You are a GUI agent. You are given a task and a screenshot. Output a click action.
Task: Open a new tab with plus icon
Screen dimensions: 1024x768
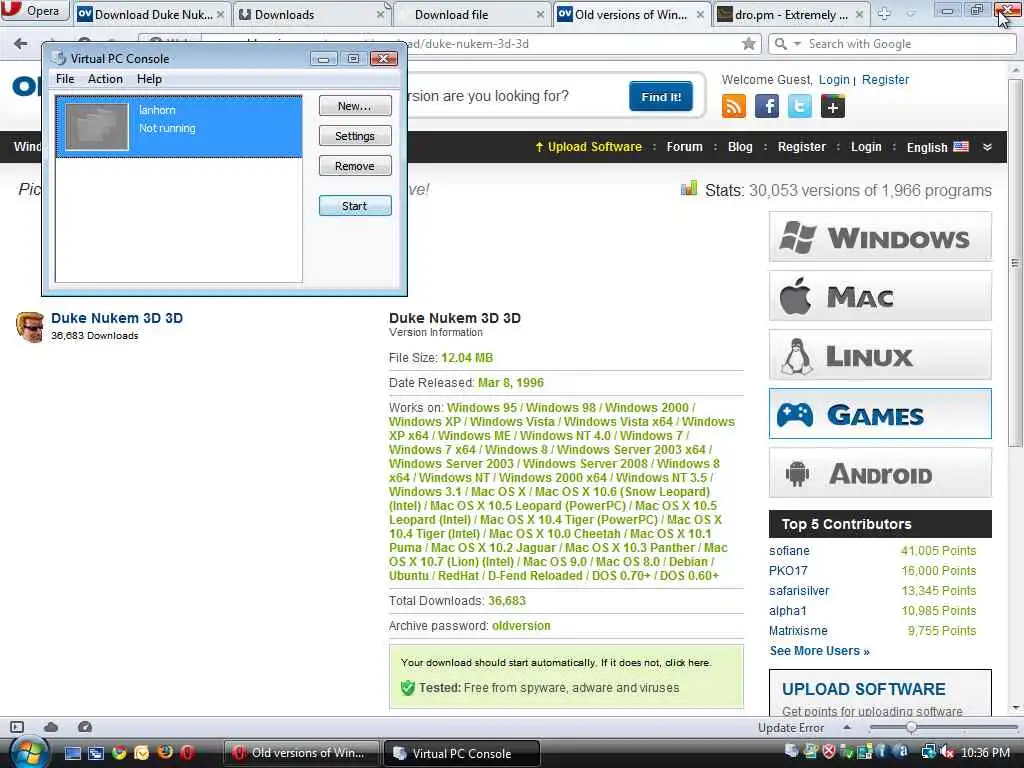tap(884, 14)
